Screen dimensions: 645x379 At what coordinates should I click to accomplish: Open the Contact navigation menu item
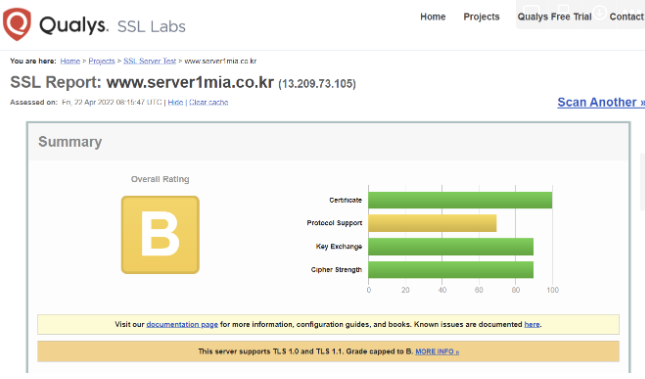pos(626,17)
